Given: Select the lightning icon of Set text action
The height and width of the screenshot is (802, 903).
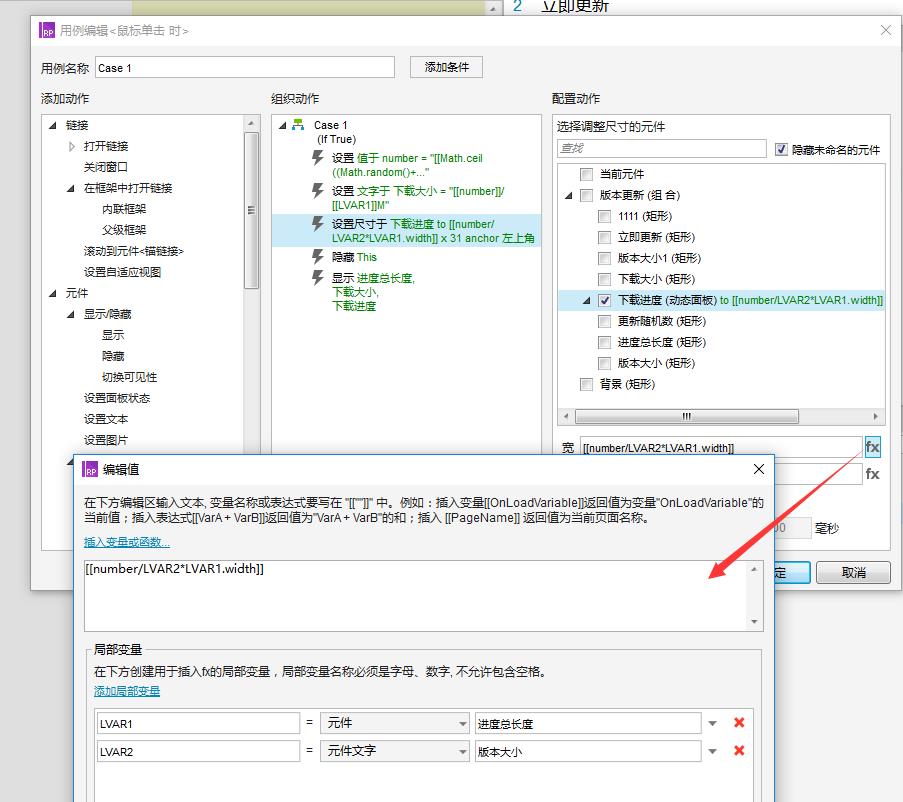Looking at the screenshot, I should coord(317,190).
